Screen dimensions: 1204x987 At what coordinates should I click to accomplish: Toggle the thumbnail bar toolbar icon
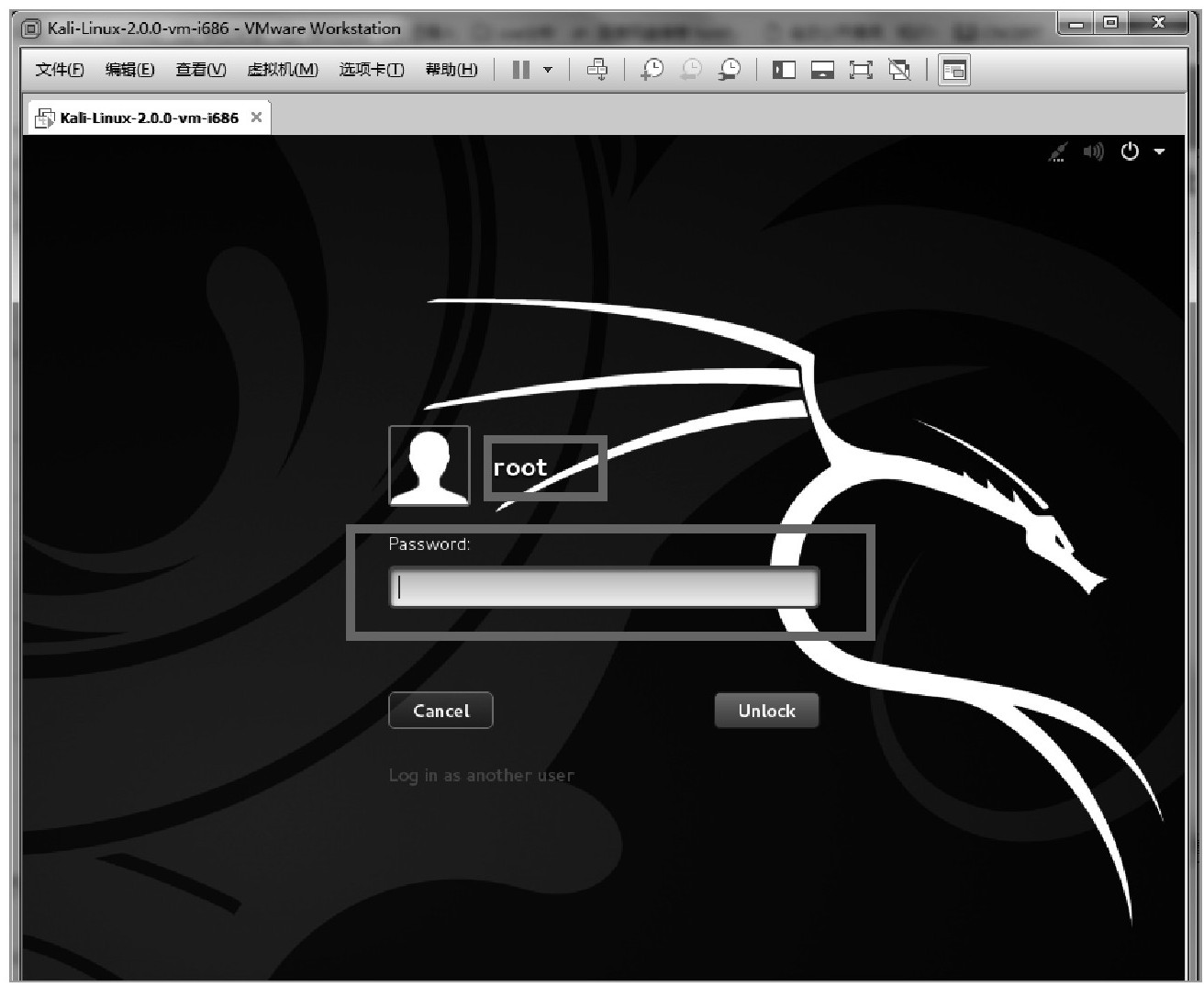coord(822,70)
